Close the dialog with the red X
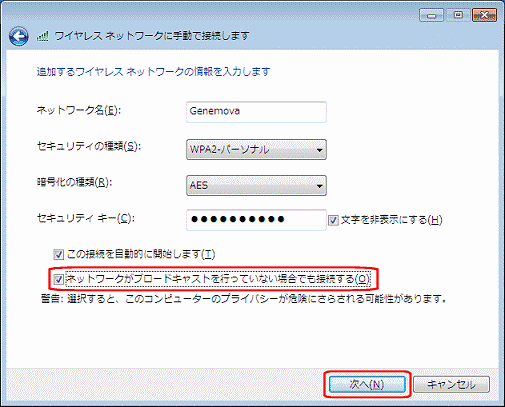 tap(484, 15)
